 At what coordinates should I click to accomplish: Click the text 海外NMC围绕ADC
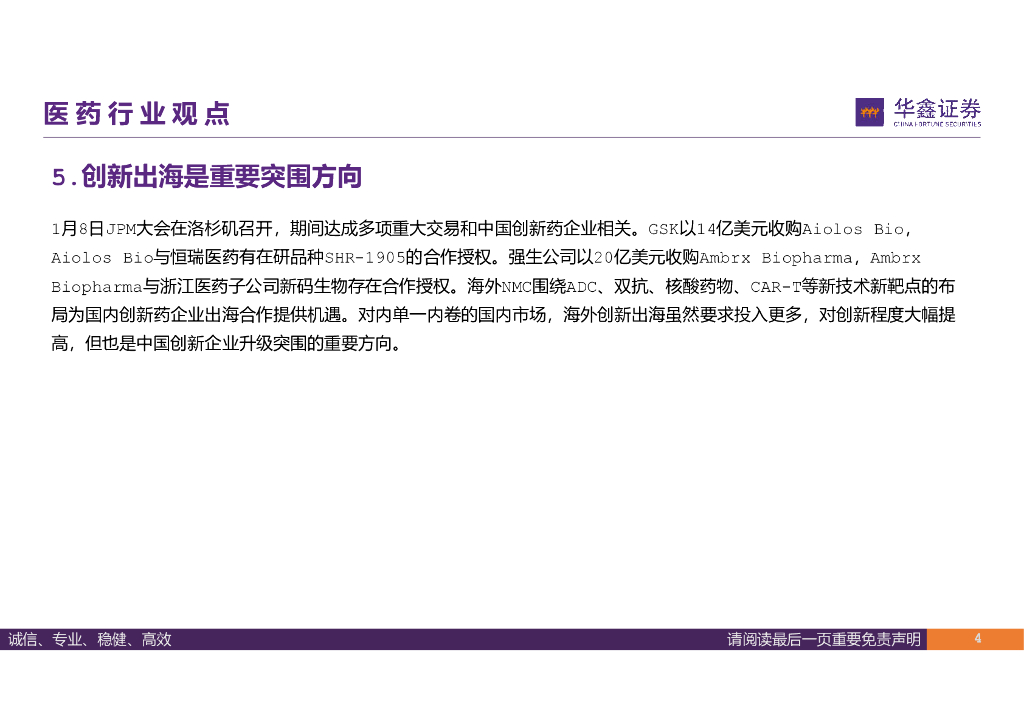532,287
